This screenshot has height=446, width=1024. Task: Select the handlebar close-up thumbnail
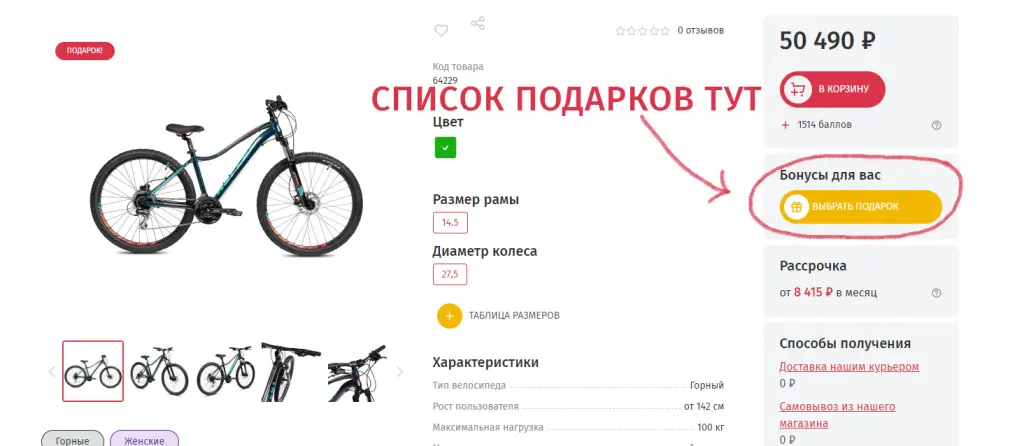pyautogui.click(x=357, y=372)
